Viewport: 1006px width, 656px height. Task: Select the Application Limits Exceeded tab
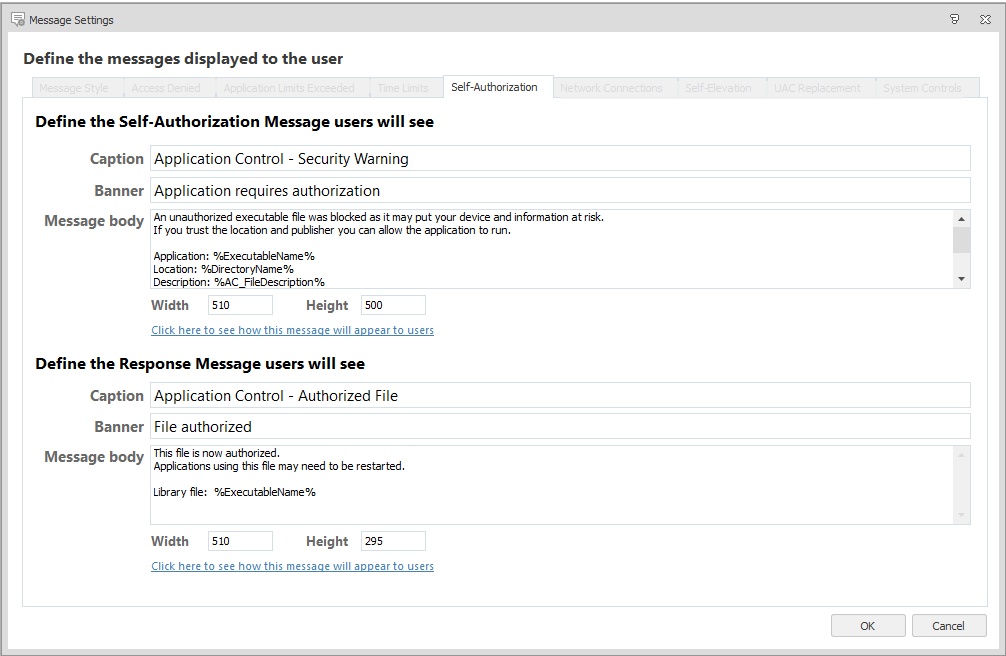tap(288, 88)
